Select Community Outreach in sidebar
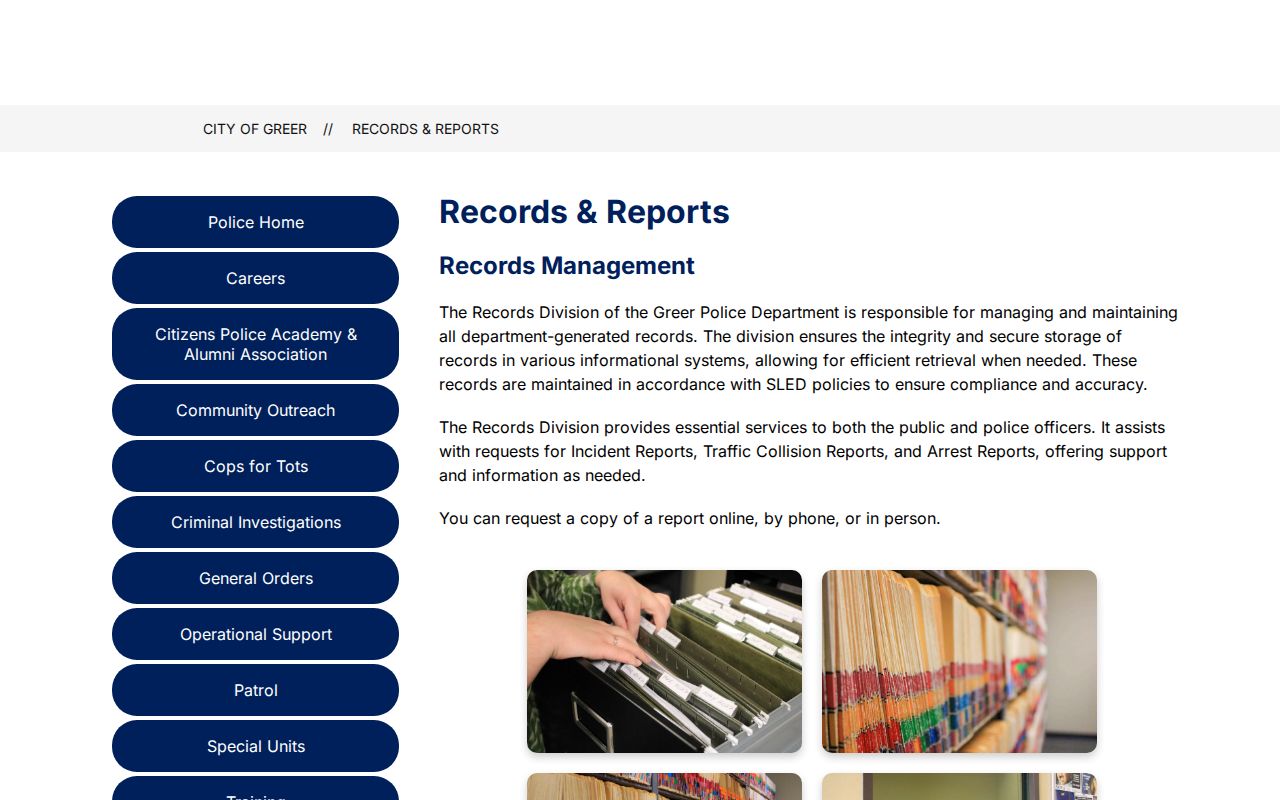The image size is (1280, 800). 255,410
